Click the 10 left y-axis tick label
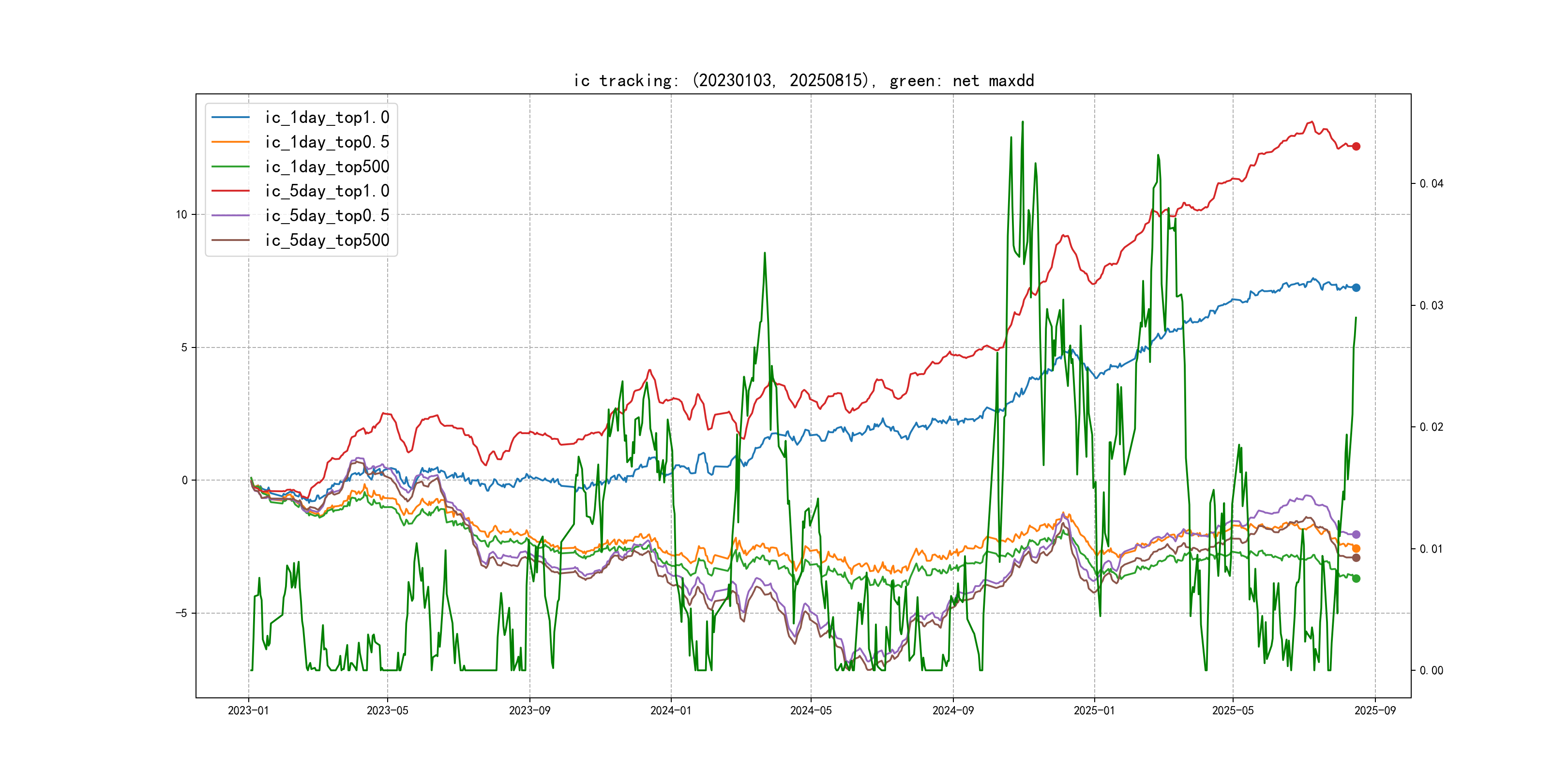Image resolution: width=1568 pixels, height=784 pixels. pyautogui.click(x=181, y=214)
